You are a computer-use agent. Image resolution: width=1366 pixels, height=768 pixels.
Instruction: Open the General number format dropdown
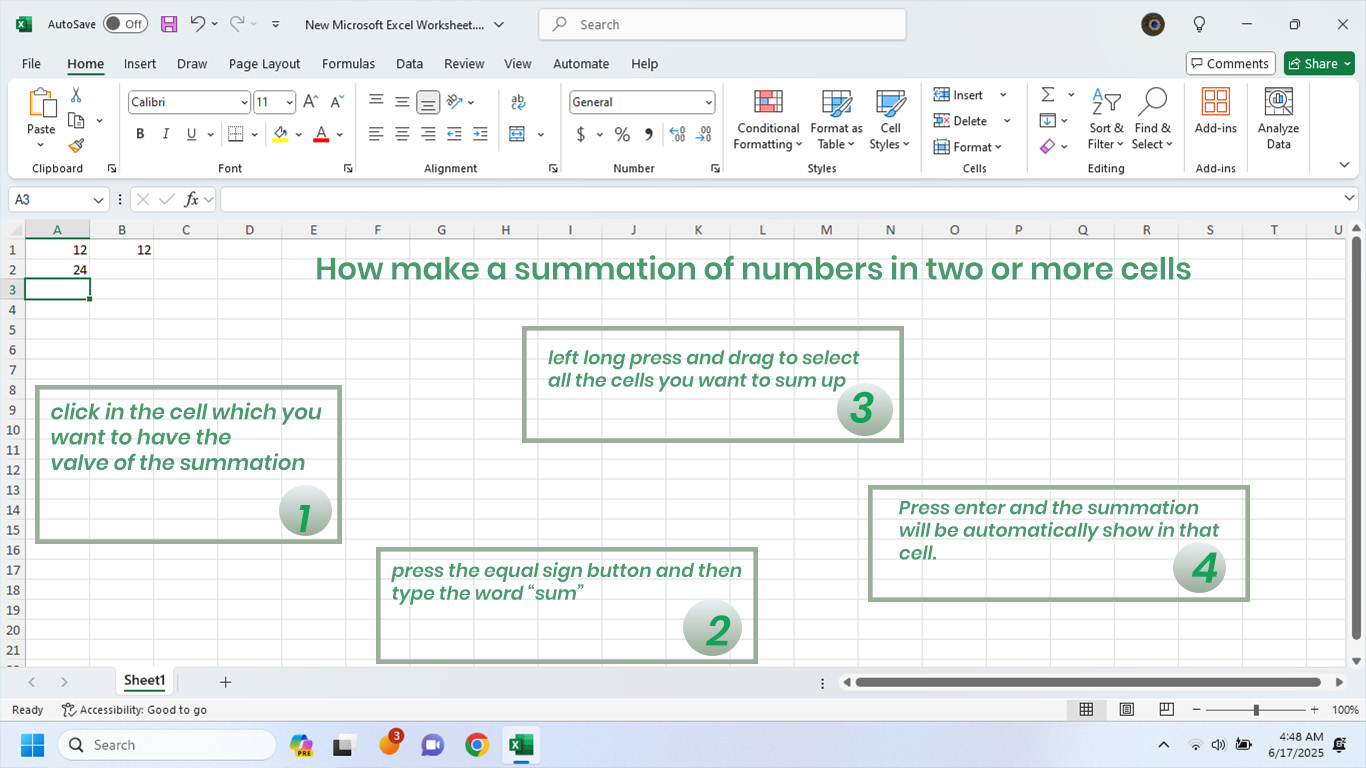pyautogui.click(x=709, y=102)
